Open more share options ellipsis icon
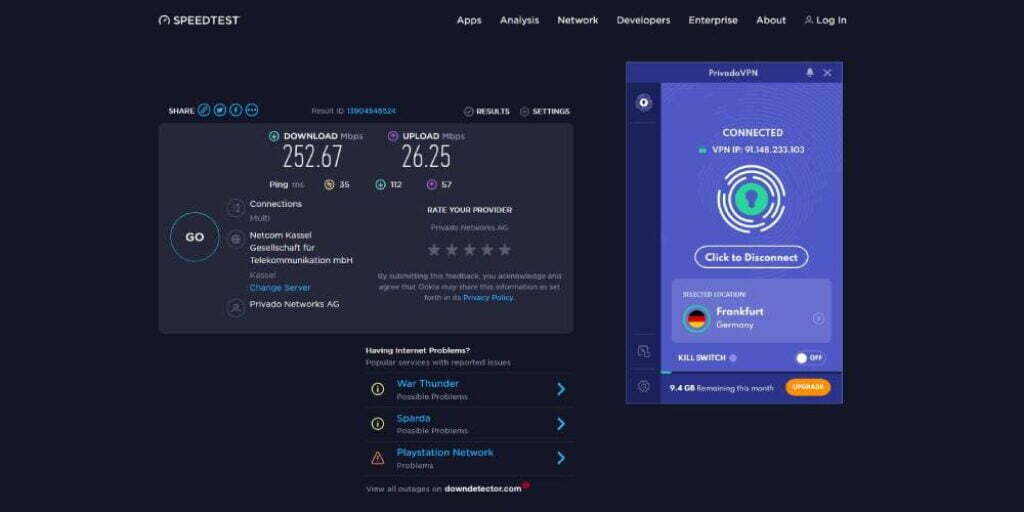The height and width of the screenshot is (512, 1024). point(252,110)
